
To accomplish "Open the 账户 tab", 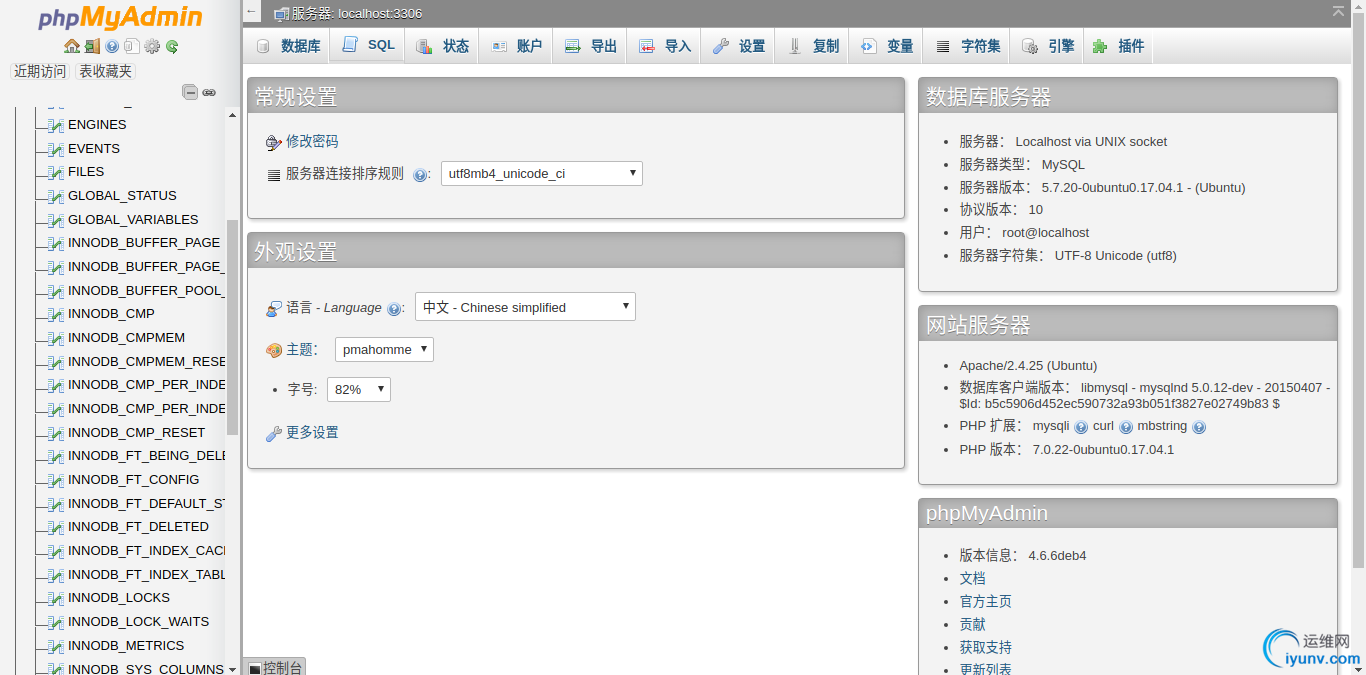I will 516,46.
